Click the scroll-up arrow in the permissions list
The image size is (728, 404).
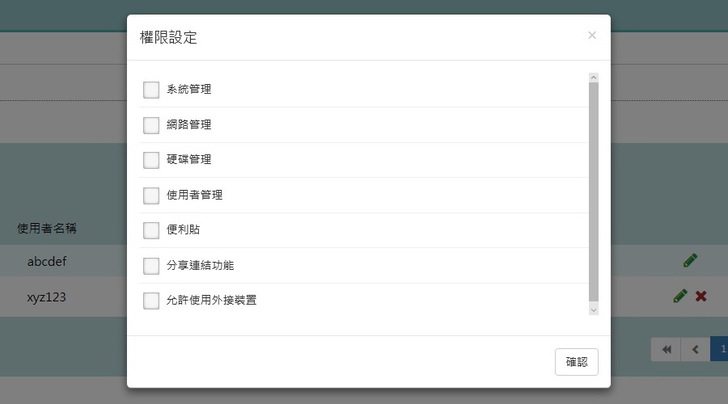coord(593,77)
